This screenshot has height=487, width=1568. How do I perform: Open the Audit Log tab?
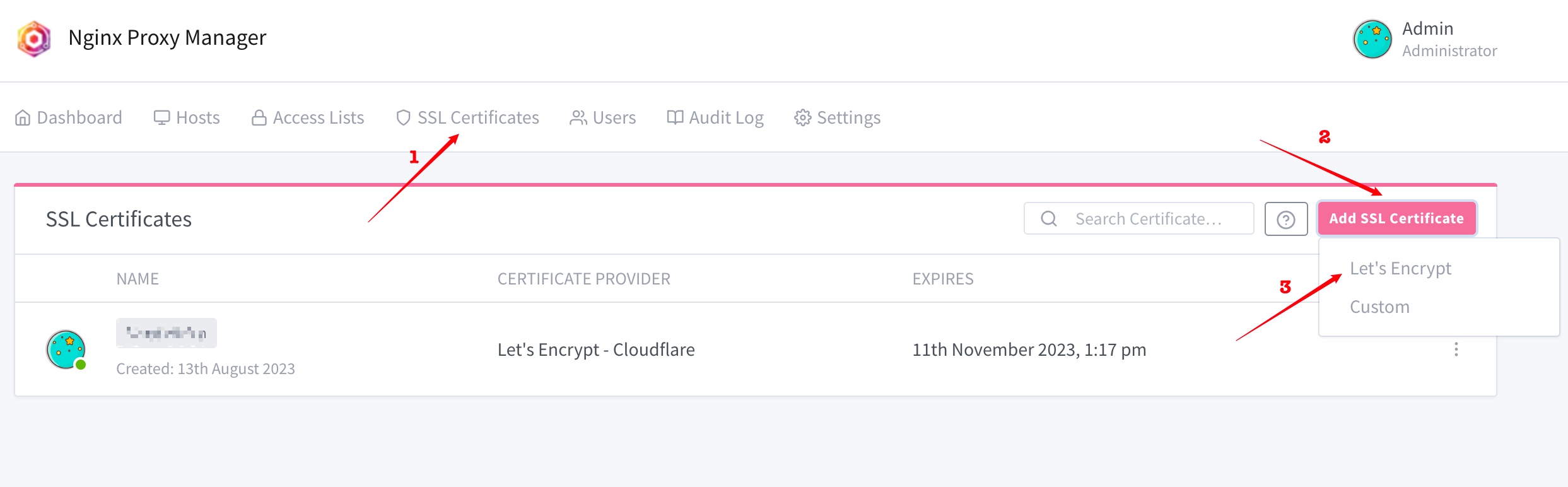click(x=715, y=118)
